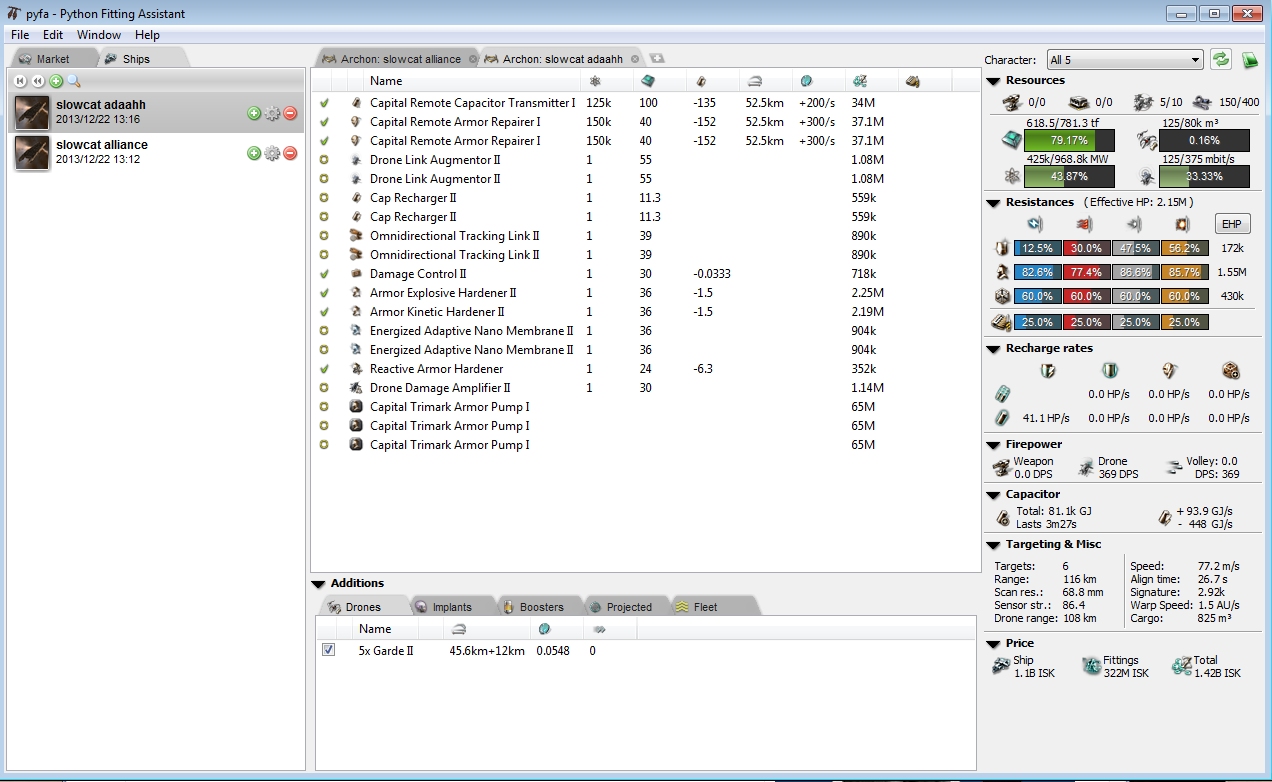The image size is (1272, 782).
Task: Click the armor resistance row icon
Action: pyautogui.click(x=1001, y=272)
